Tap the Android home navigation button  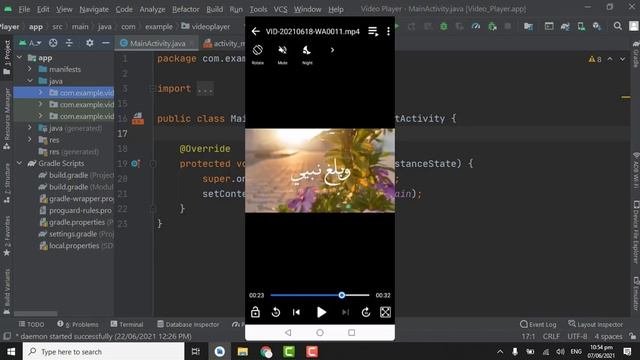tap(320, 333)
